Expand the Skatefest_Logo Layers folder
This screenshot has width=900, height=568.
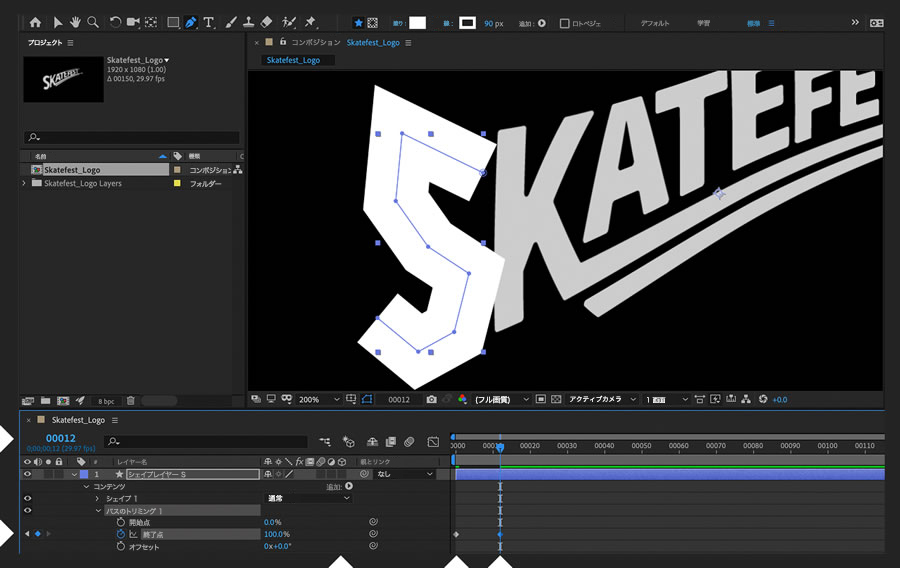pyautogui.click(x=24, y=184)
